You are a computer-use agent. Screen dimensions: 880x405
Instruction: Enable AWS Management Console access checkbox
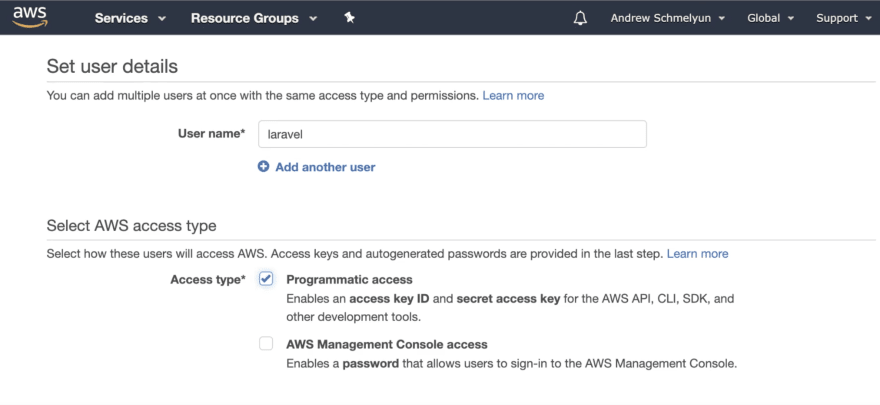tap(266, 343)
